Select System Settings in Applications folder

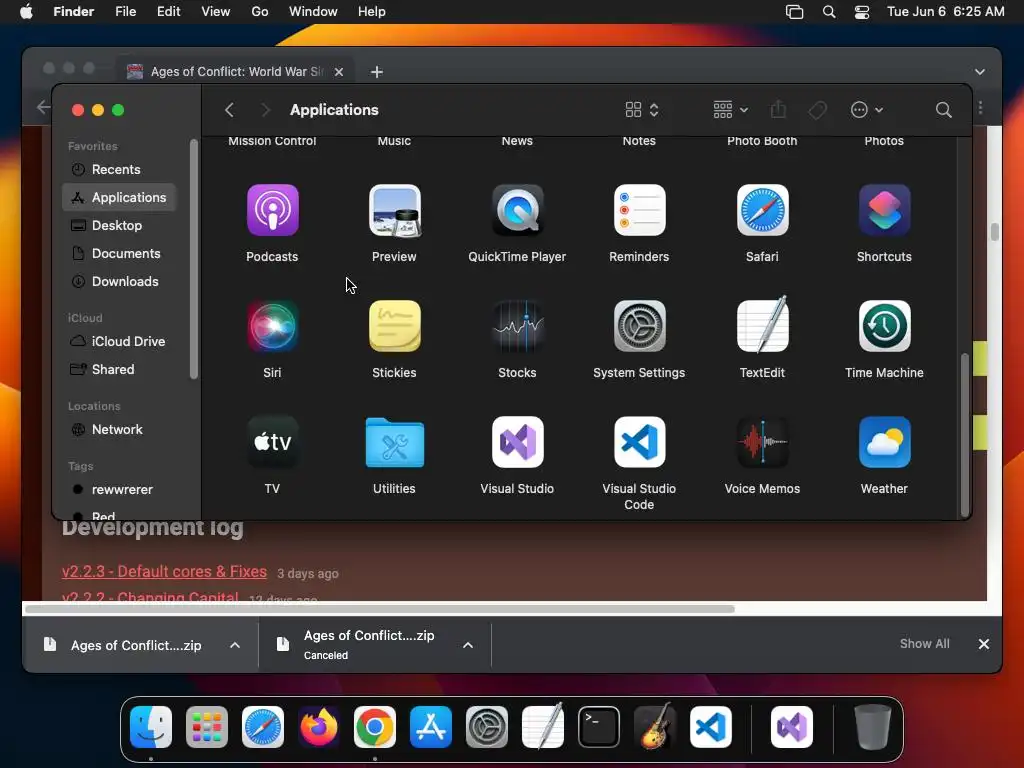pos(639,326)
